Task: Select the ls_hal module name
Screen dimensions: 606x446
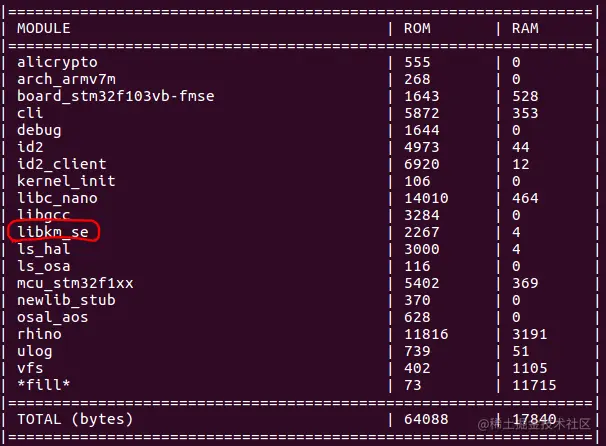Action: click(x=44, y=249)
